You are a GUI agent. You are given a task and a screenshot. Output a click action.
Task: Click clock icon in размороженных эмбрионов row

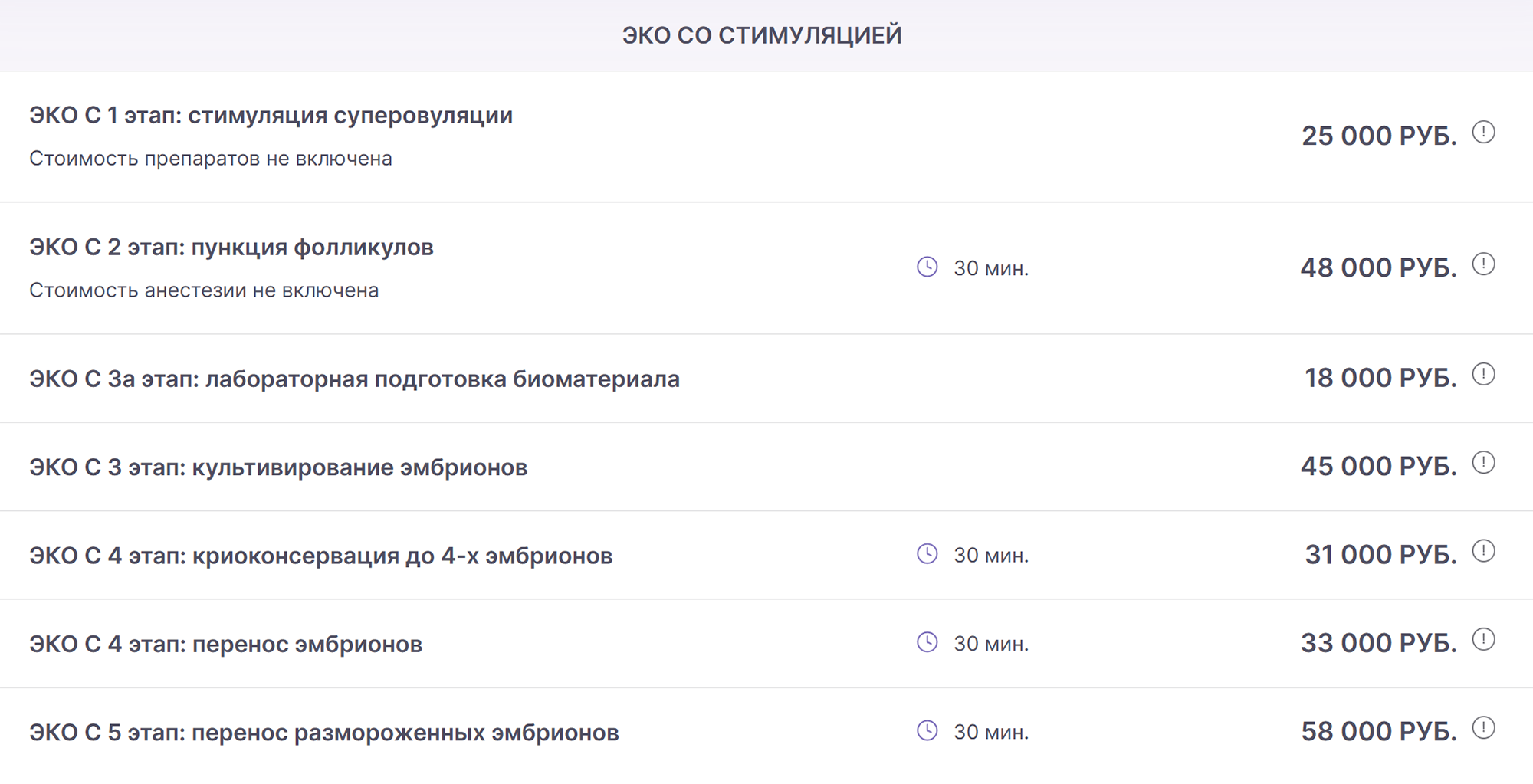(927, 730)
